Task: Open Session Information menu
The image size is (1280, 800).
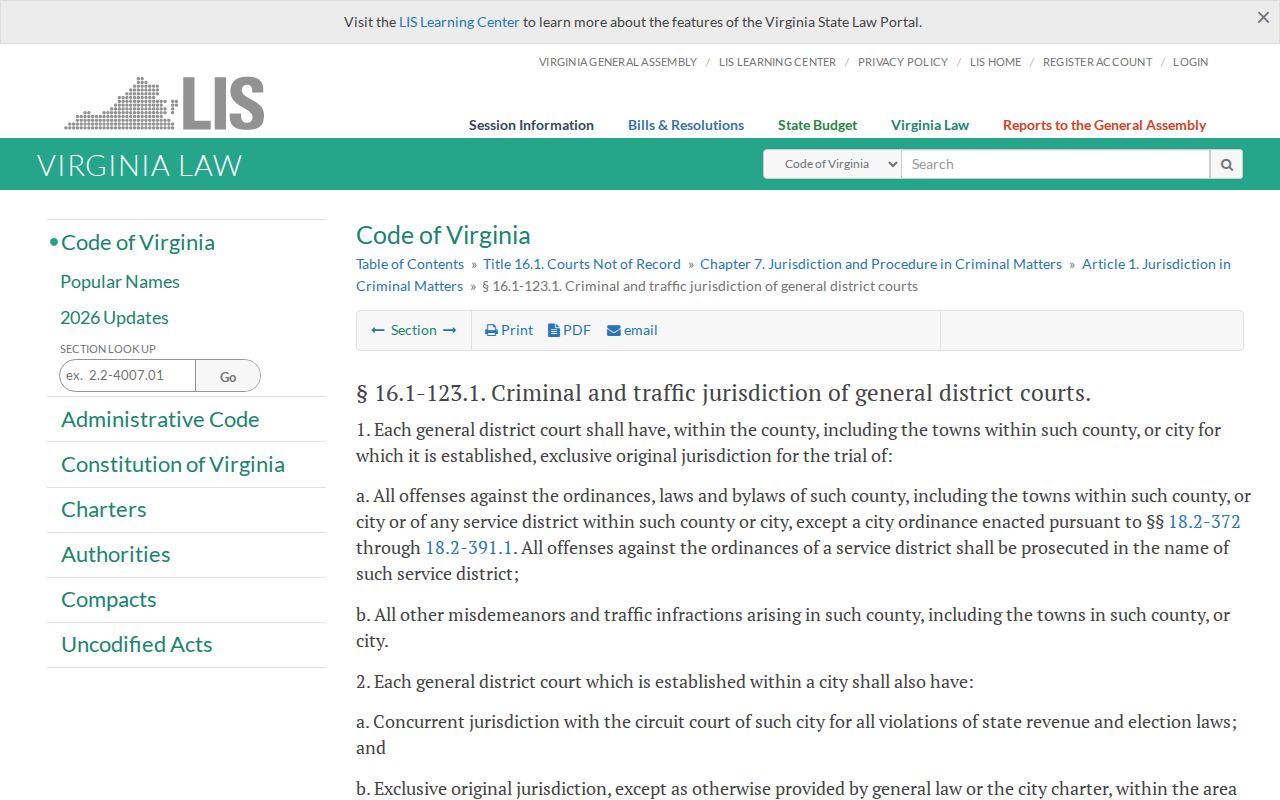Action: (x=531, y=125)
